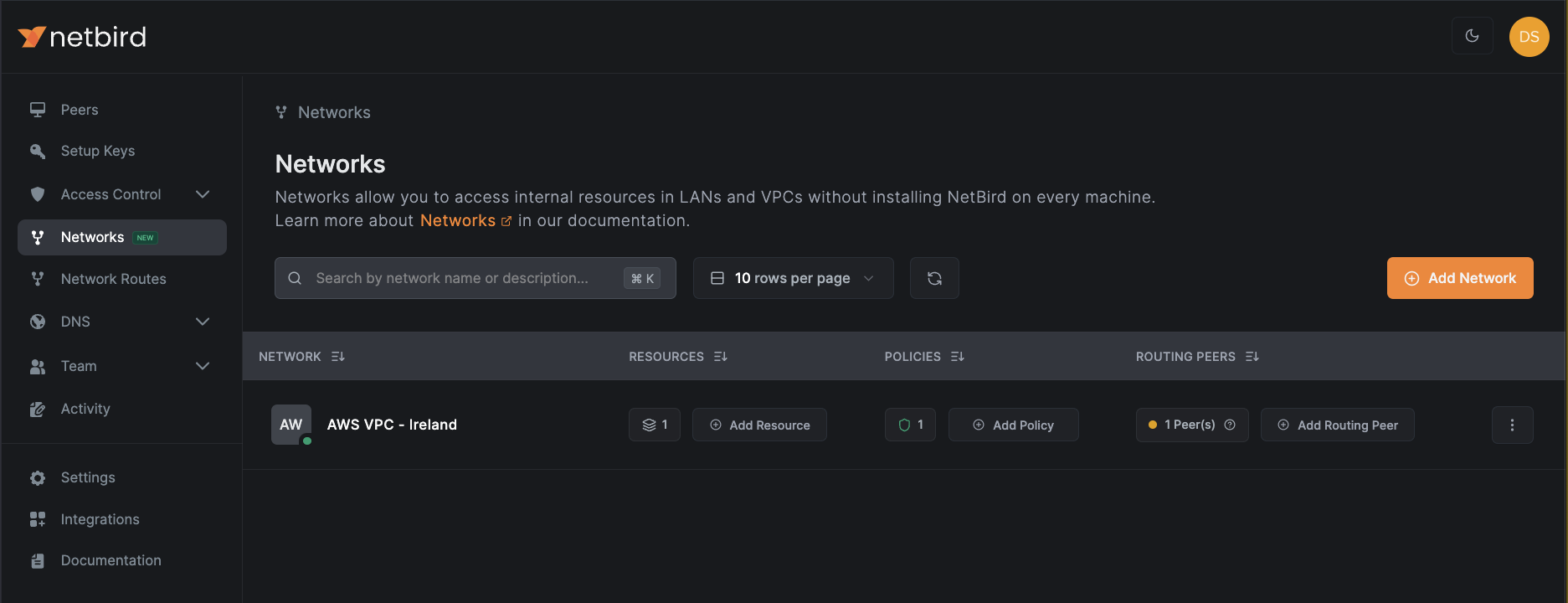Viewport: 1568px width, 603px height.
Task: Go to Peers in the sidebar
Action: pyautogui.click(x=80, y=110)
